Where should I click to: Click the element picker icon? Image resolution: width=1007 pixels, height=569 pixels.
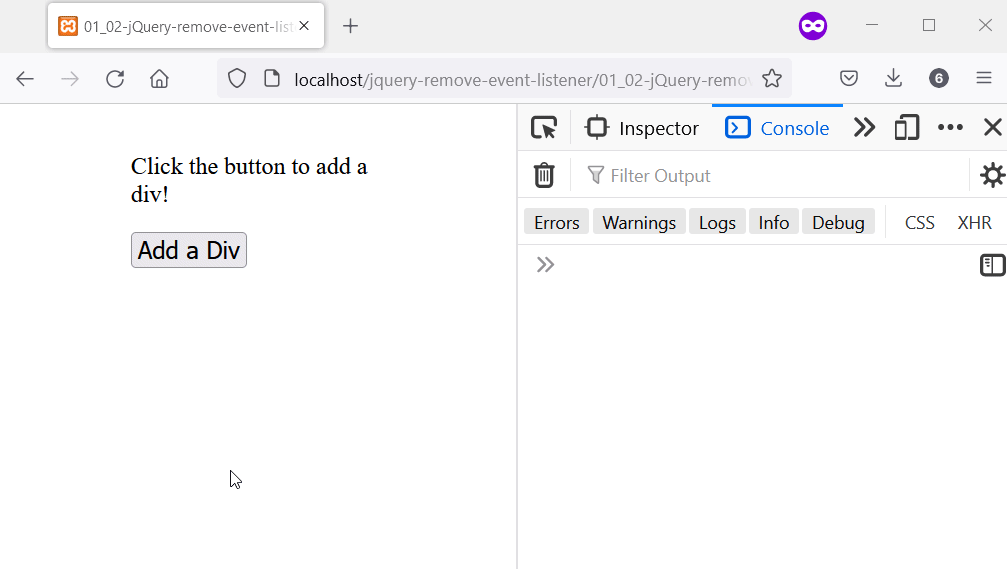click(x=544, y=128)
